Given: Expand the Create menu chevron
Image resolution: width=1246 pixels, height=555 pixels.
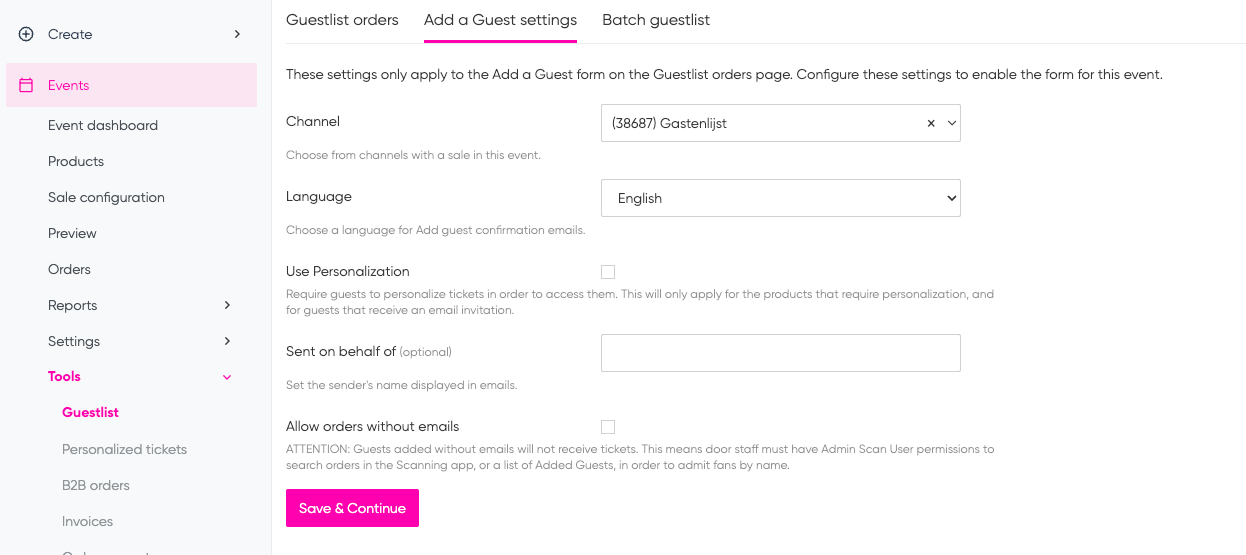Looking at the screenshot, I should coord(237,34).
